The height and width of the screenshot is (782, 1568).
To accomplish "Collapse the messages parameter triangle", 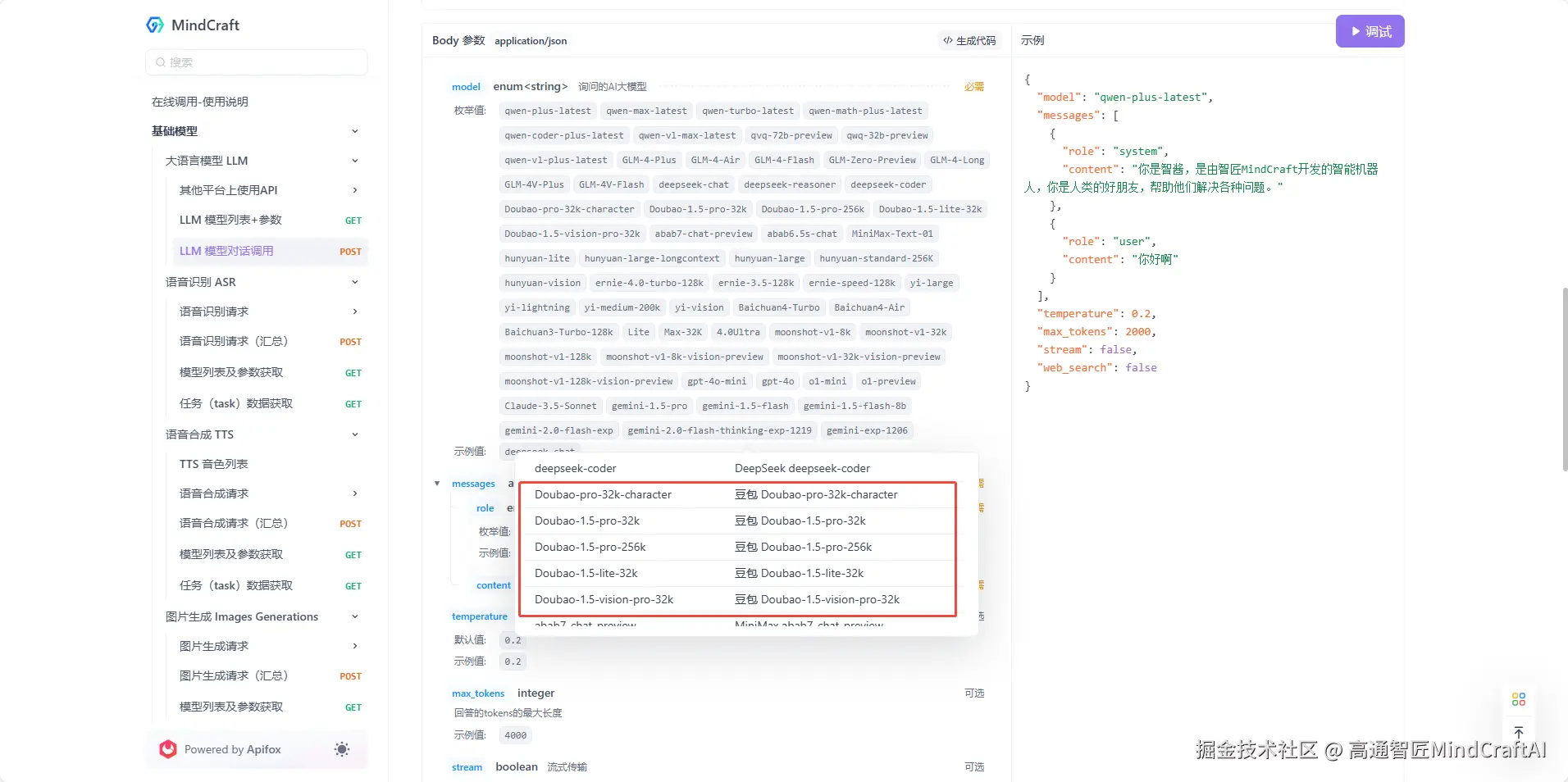I will [437, 484].
